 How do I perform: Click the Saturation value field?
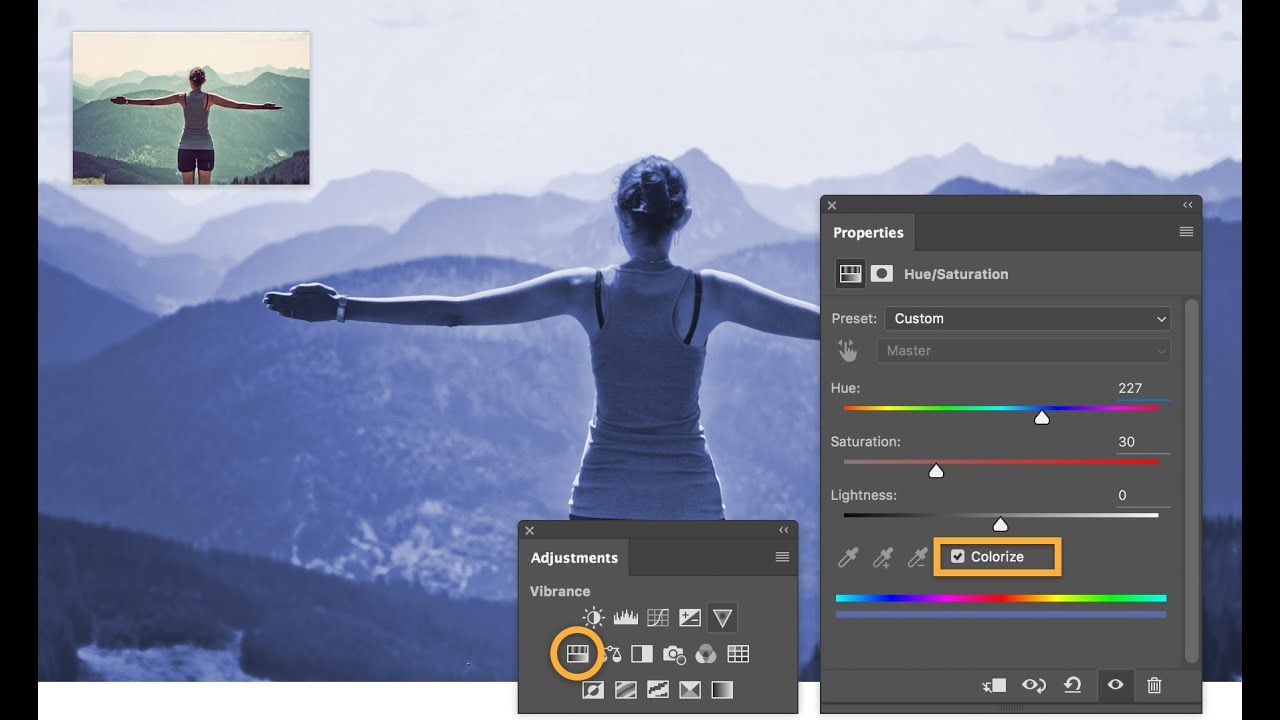point(1142,442)
